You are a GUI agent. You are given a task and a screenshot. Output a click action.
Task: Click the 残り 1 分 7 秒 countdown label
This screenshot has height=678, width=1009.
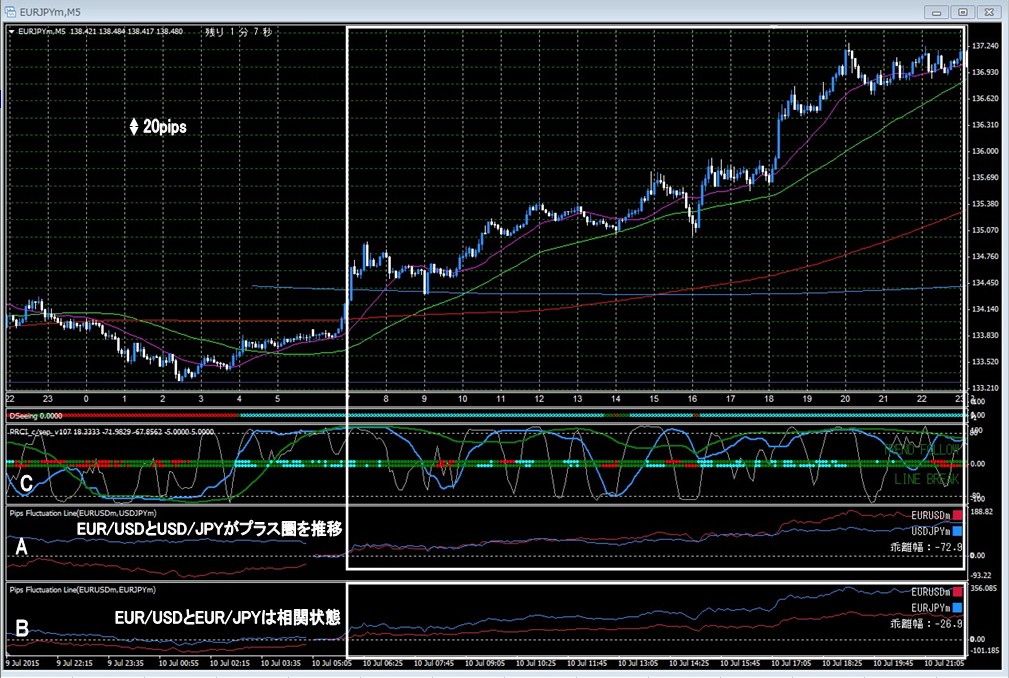[238, 32]
